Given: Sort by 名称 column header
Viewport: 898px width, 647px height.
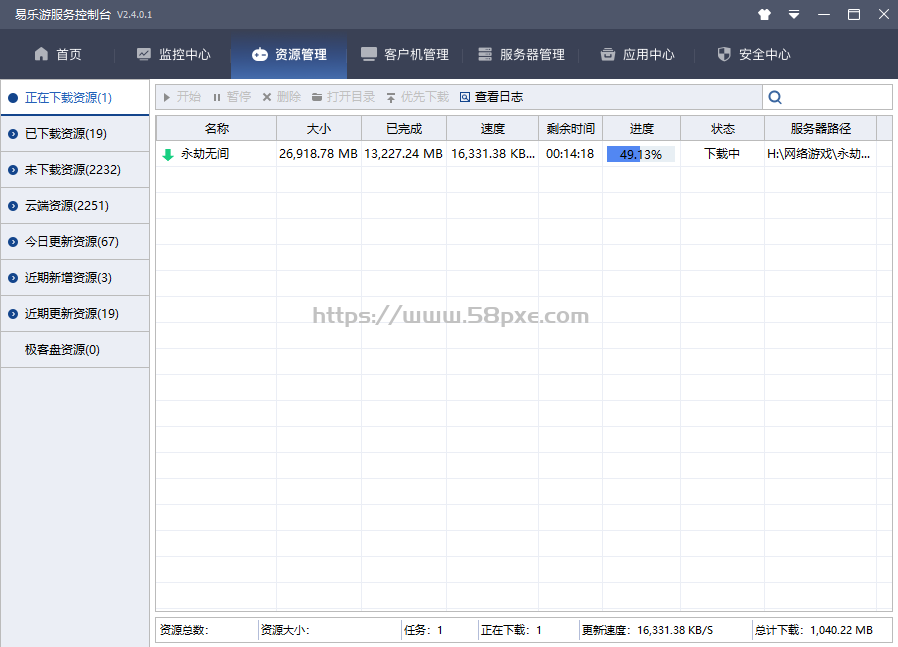Looking at the screenshot, I should [216, 128].
